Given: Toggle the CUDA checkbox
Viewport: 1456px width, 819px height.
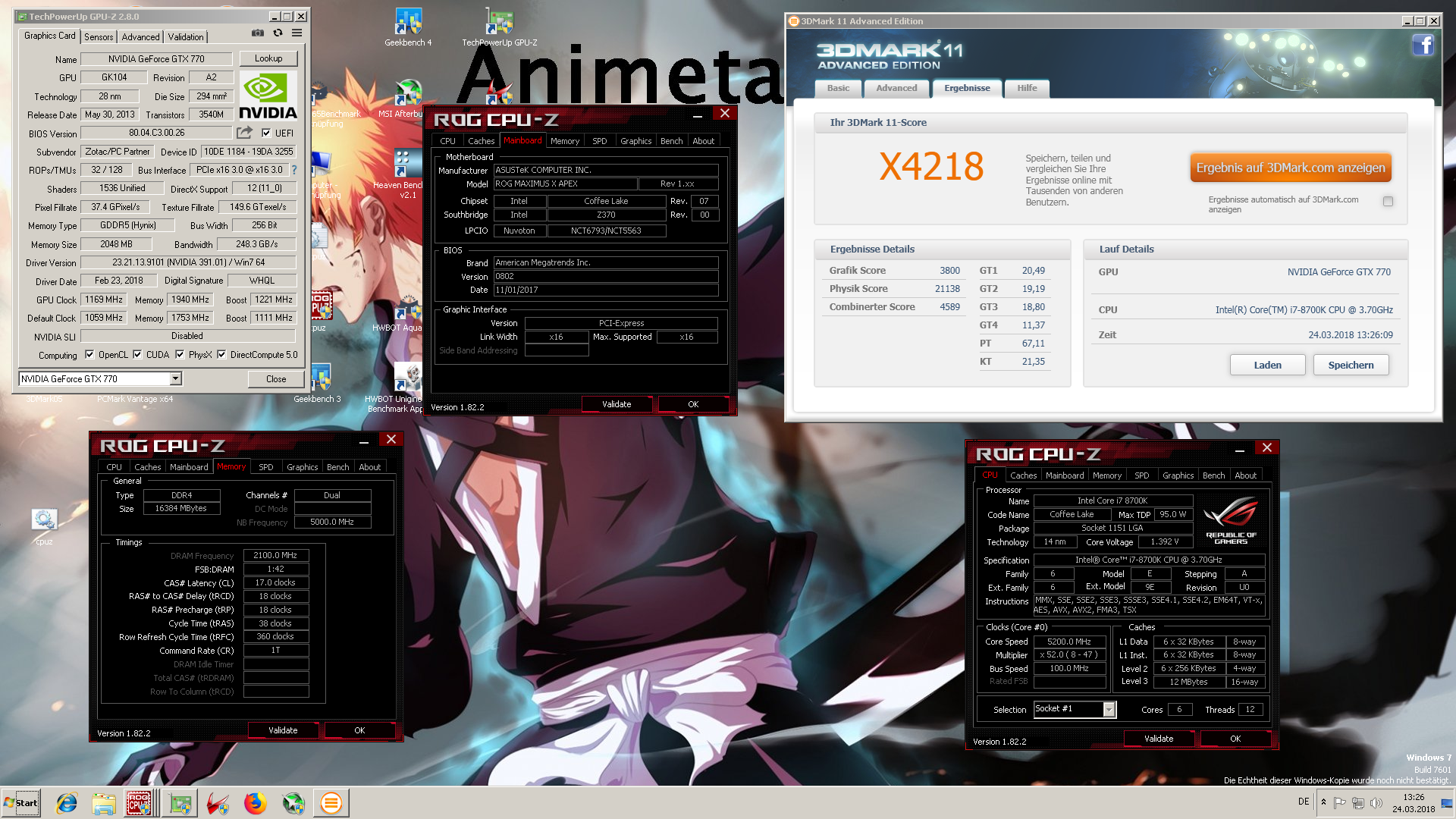Looking at the screenshot, I should tap(137, 354).
